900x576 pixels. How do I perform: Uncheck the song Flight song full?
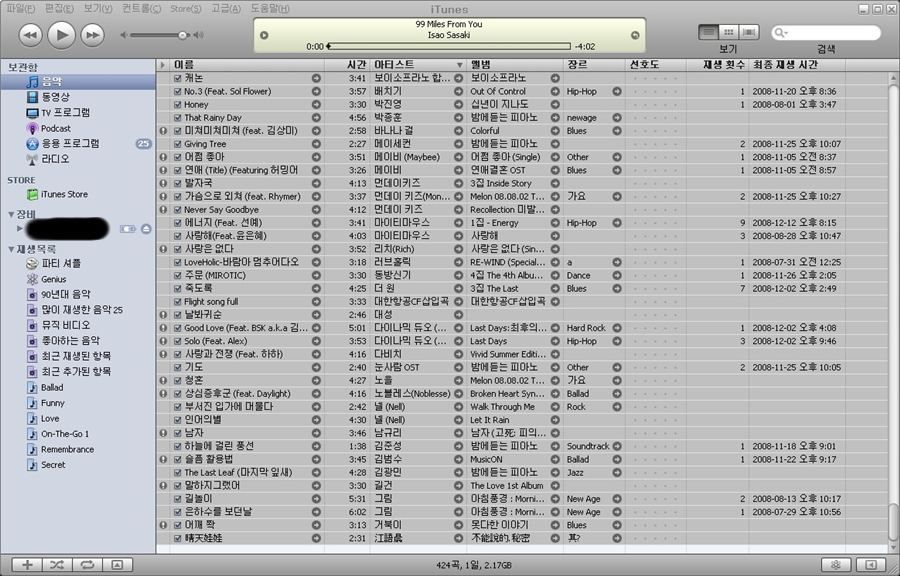(177, 302)
